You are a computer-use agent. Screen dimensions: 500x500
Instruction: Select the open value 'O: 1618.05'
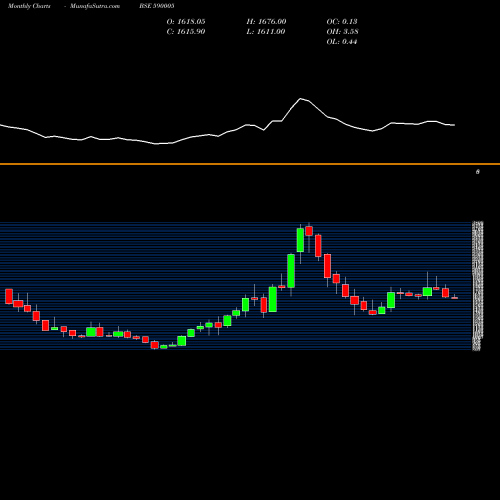pos(186,22)
